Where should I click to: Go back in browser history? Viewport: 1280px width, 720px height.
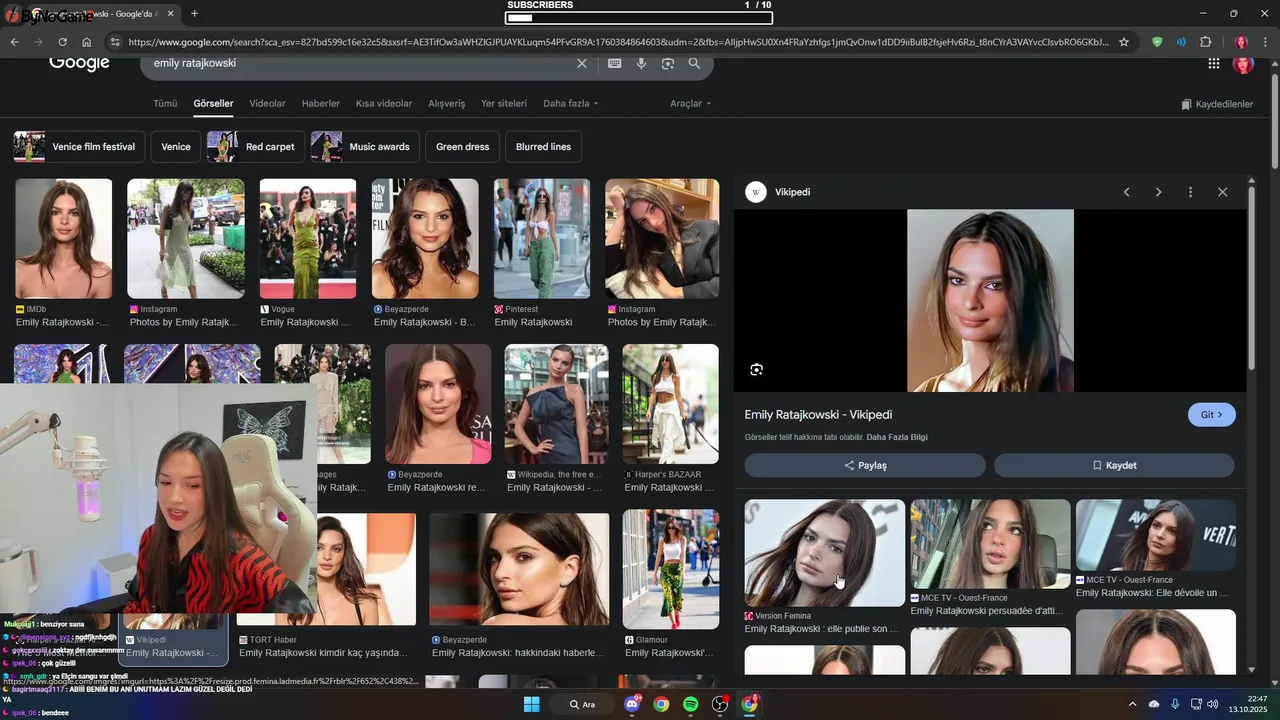tap(14, 42)
